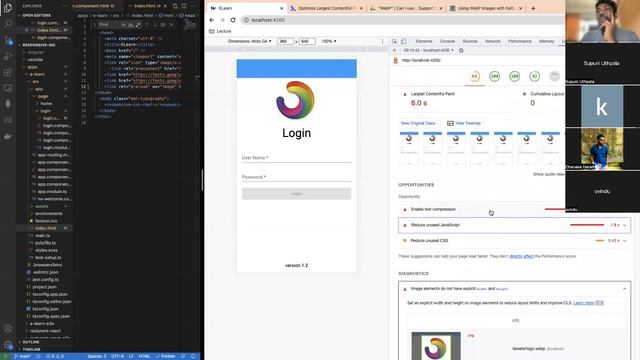Toggle regex option in find widget
The width and height of the screenshot is (640, 360).
(138, 25)
